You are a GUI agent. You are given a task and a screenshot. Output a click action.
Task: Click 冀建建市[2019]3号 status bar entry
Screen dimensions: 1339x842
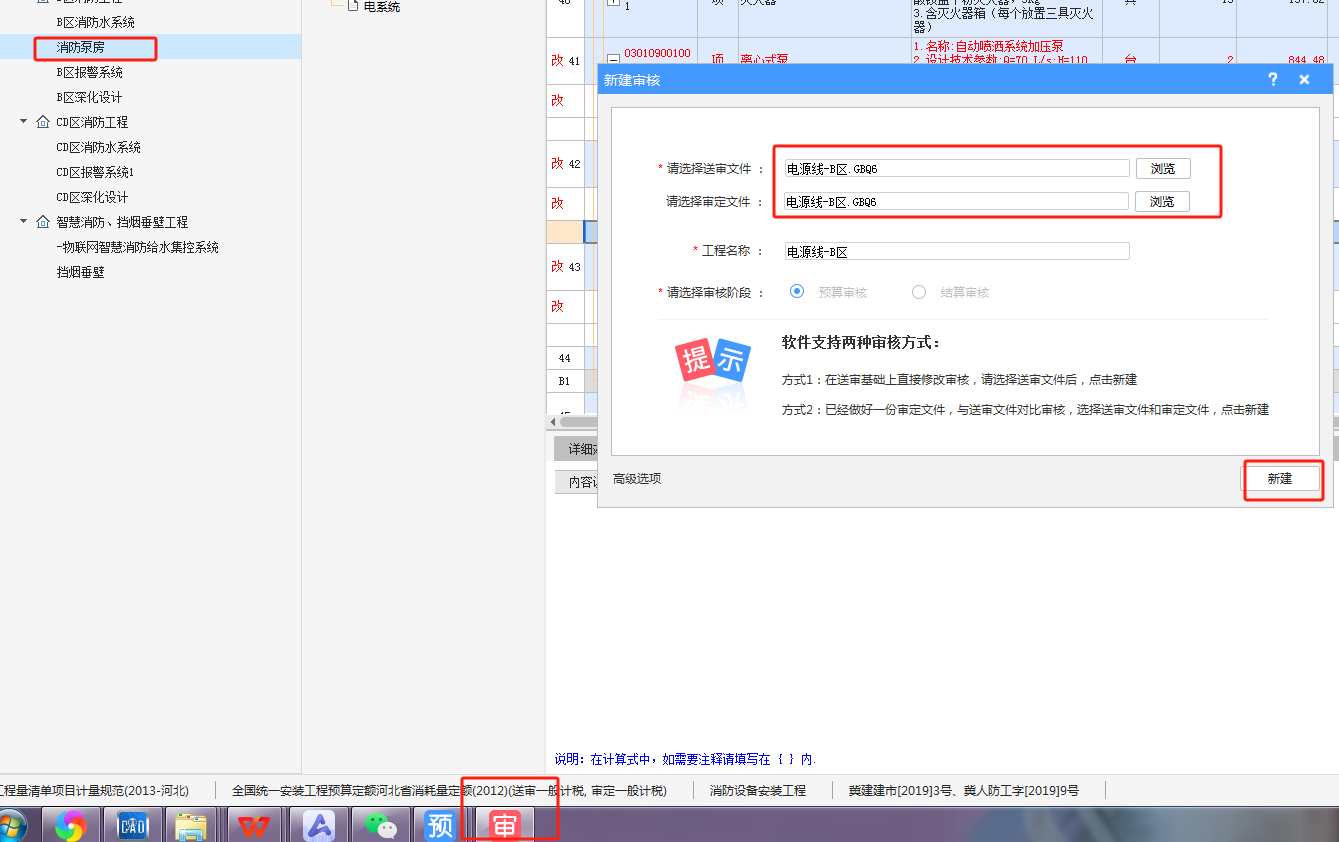click(964, 790)
